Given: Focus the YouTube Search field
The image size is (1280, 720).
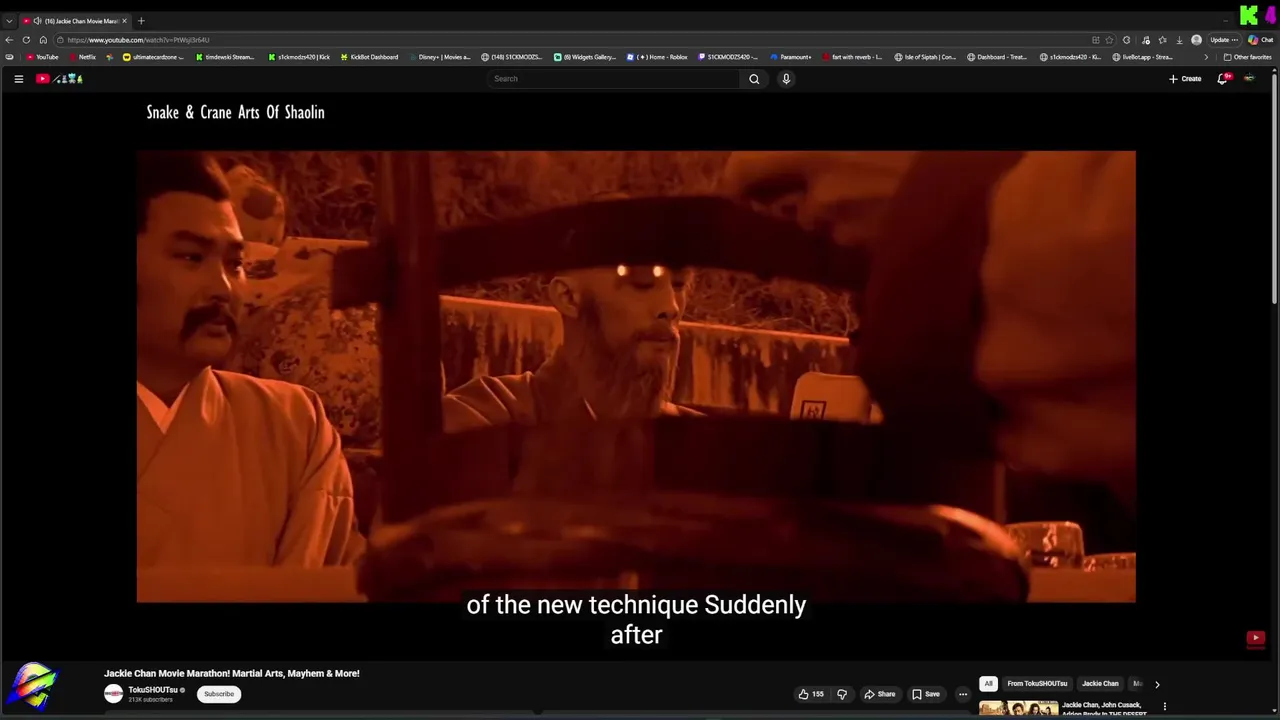Looking at the screenshot, I should 614,79.
